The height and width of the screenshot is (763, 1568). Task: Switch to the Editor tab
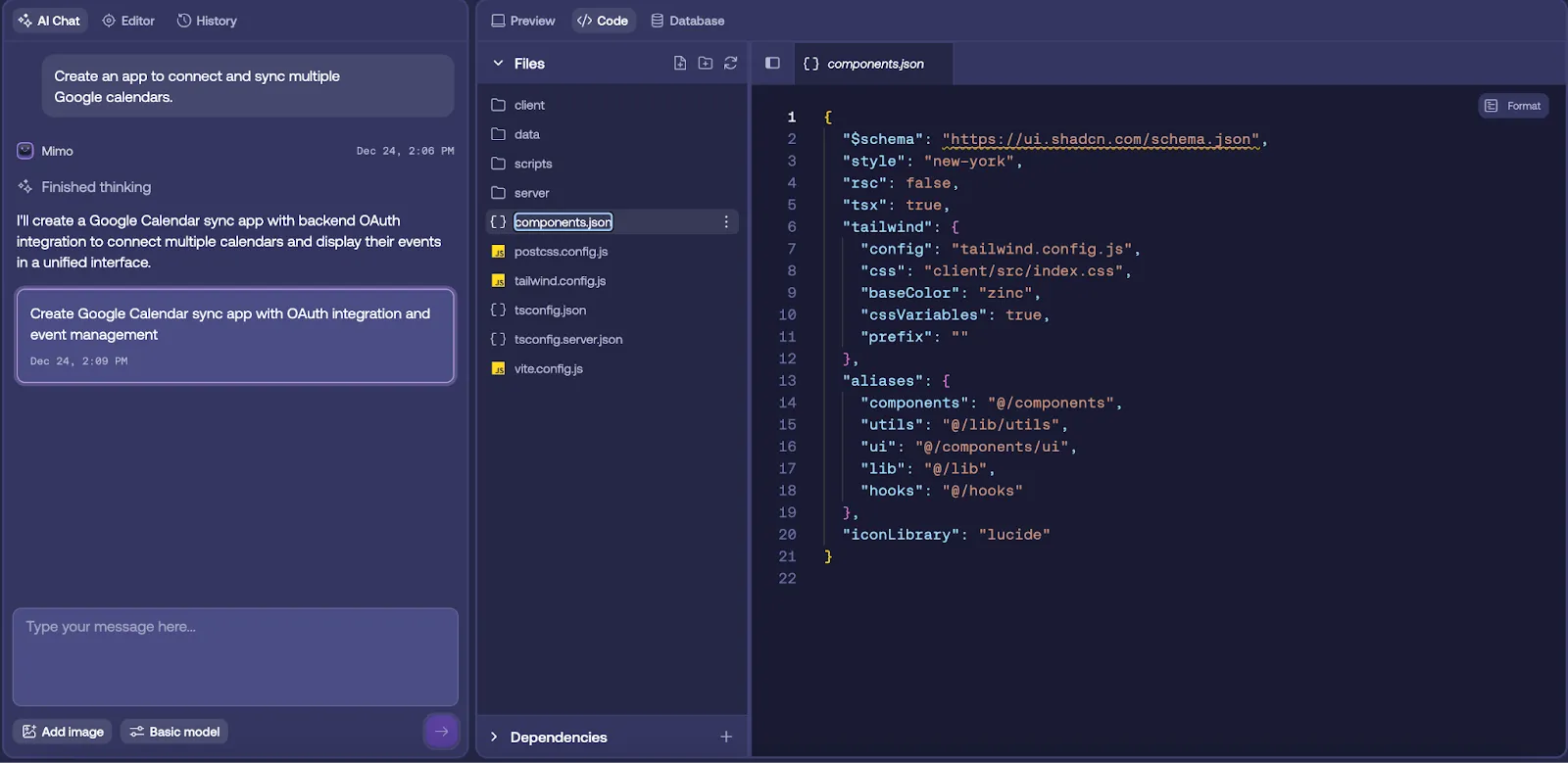point(128,21)
